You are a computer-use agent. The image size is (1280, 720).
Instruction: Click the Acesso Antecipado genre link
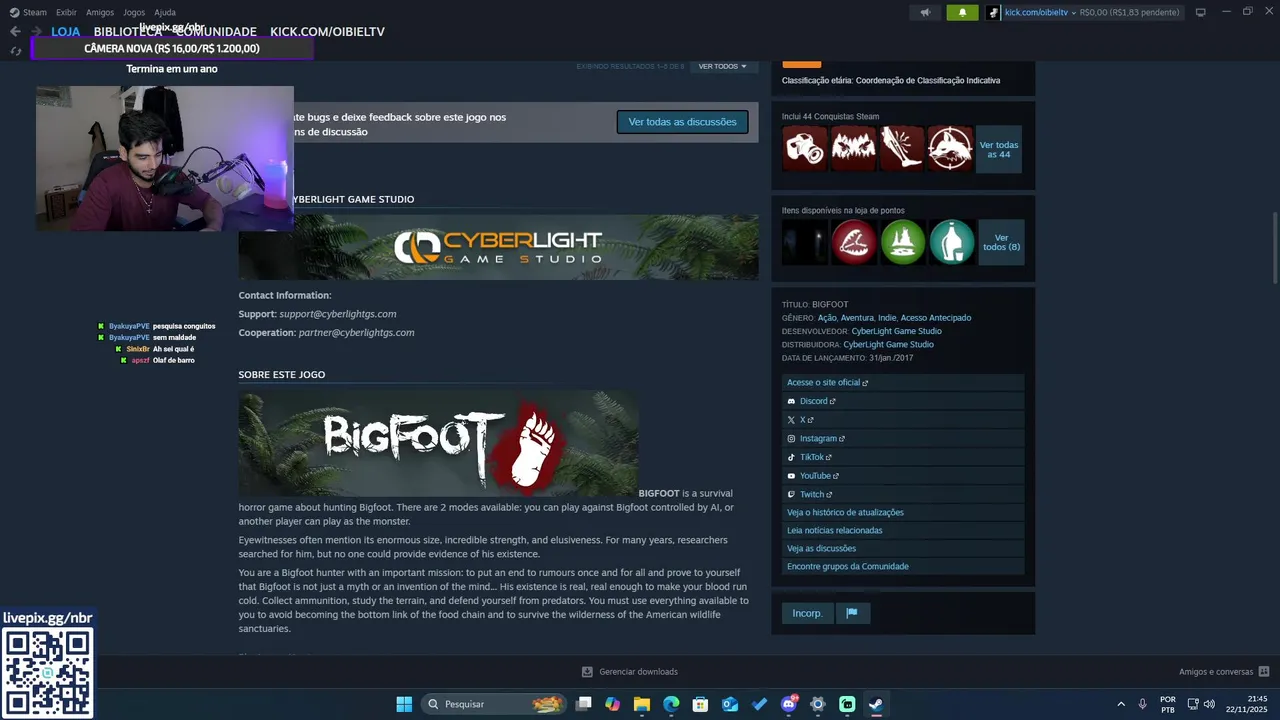[x=936, y=318]
